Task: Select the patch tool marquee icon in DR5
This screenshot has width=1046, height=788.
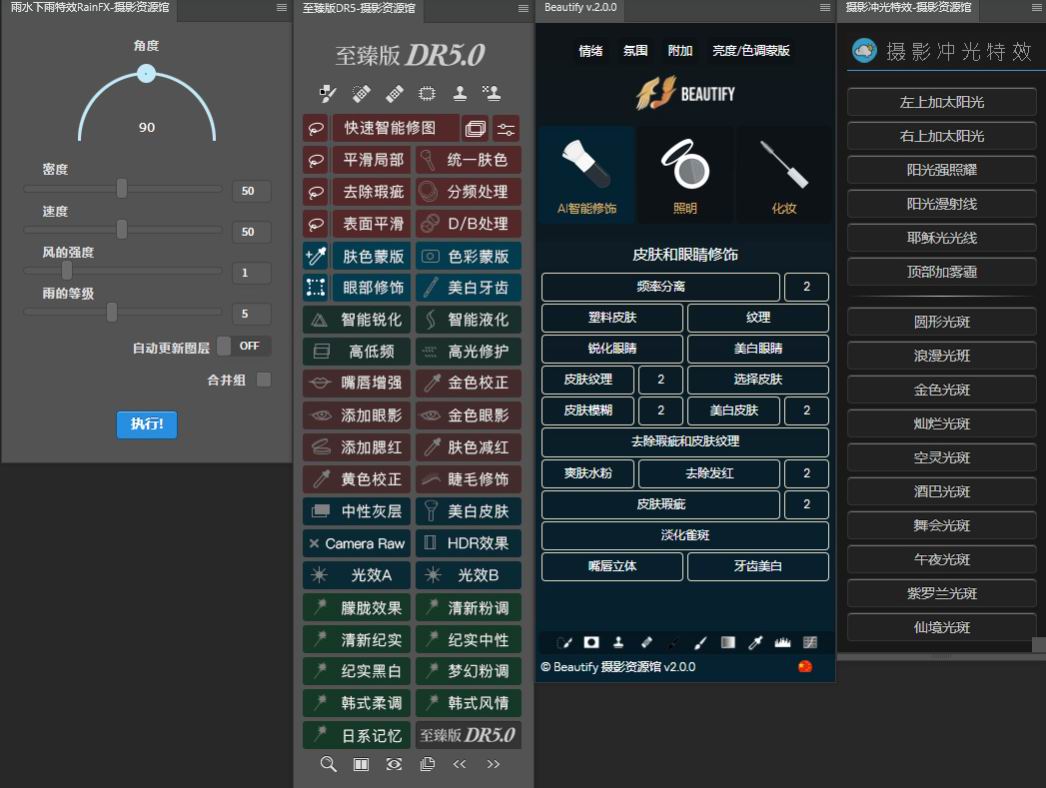Action: click(427, 93)
